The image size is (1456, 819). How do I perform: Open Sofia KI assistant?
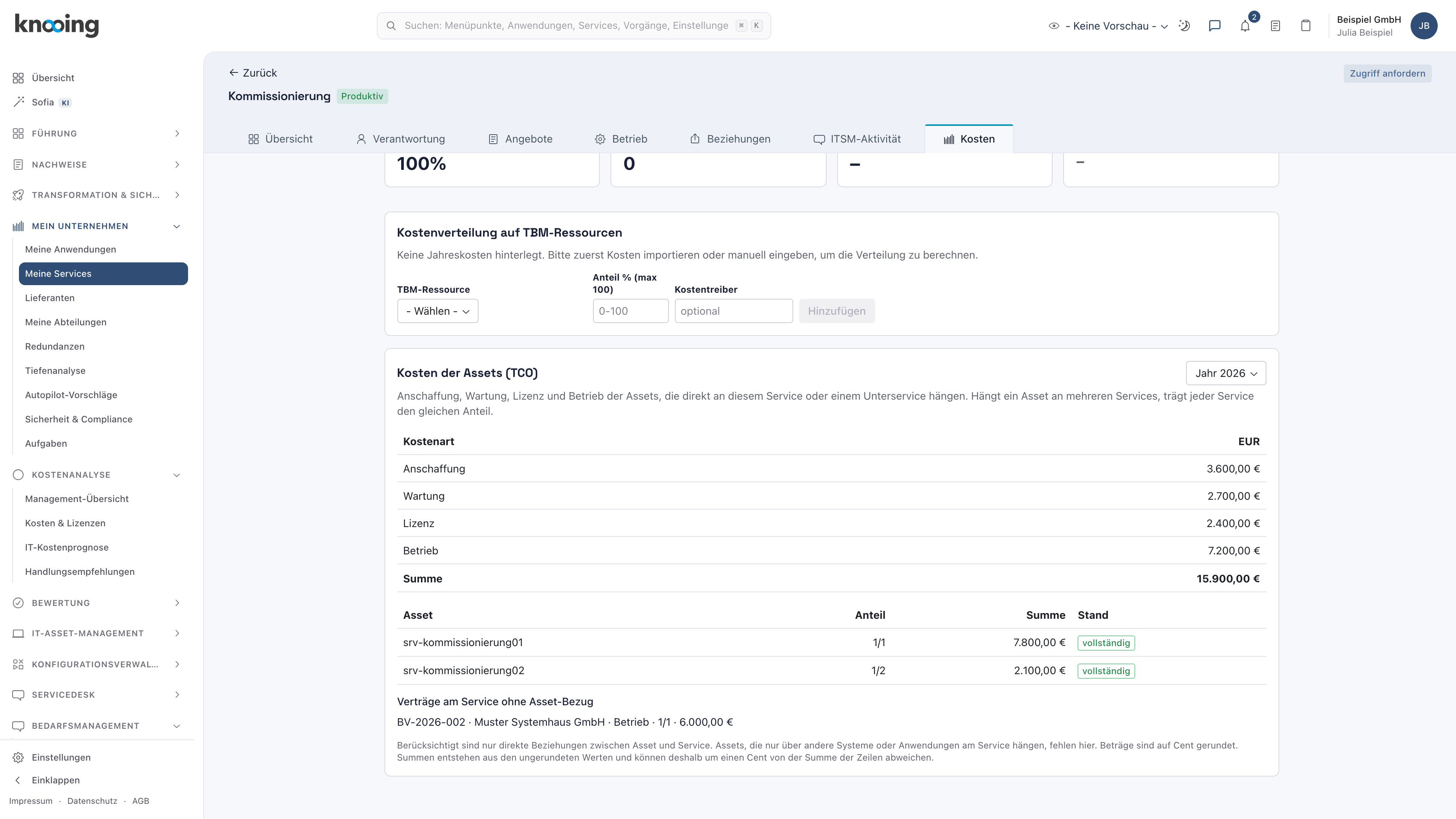point(42,102)
